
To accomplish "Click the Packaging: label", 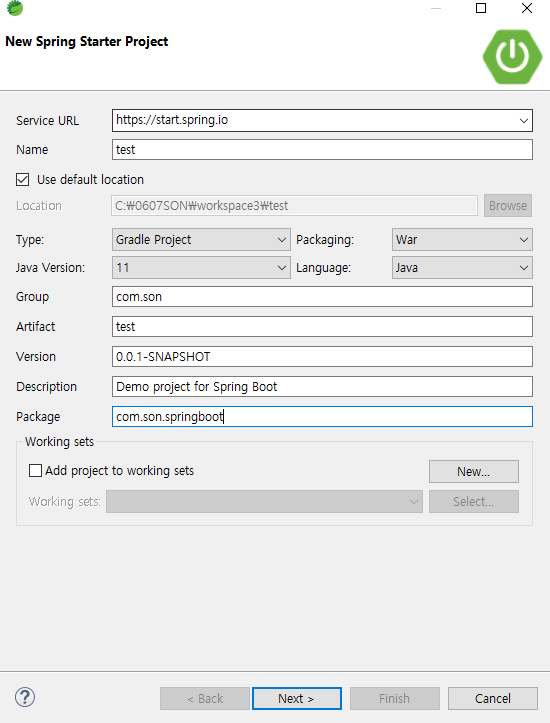I will pyautogui.click(x=325, y=240).
